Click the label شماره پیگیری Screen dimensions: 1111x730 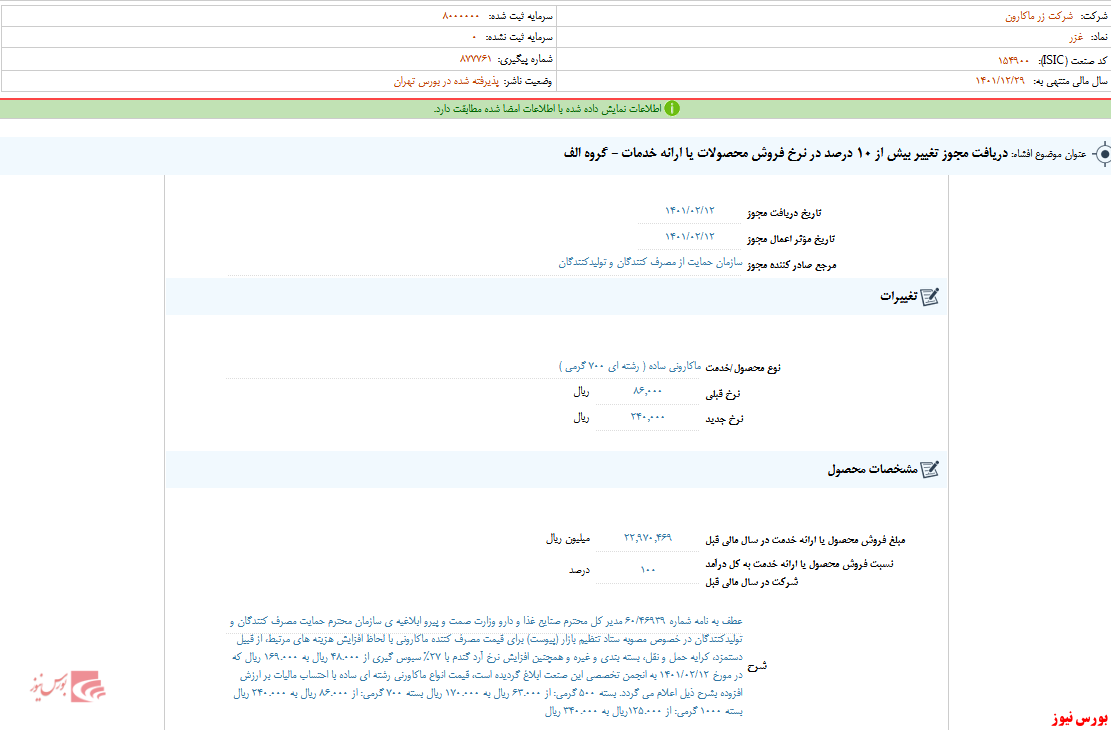[x=525, y=58]
